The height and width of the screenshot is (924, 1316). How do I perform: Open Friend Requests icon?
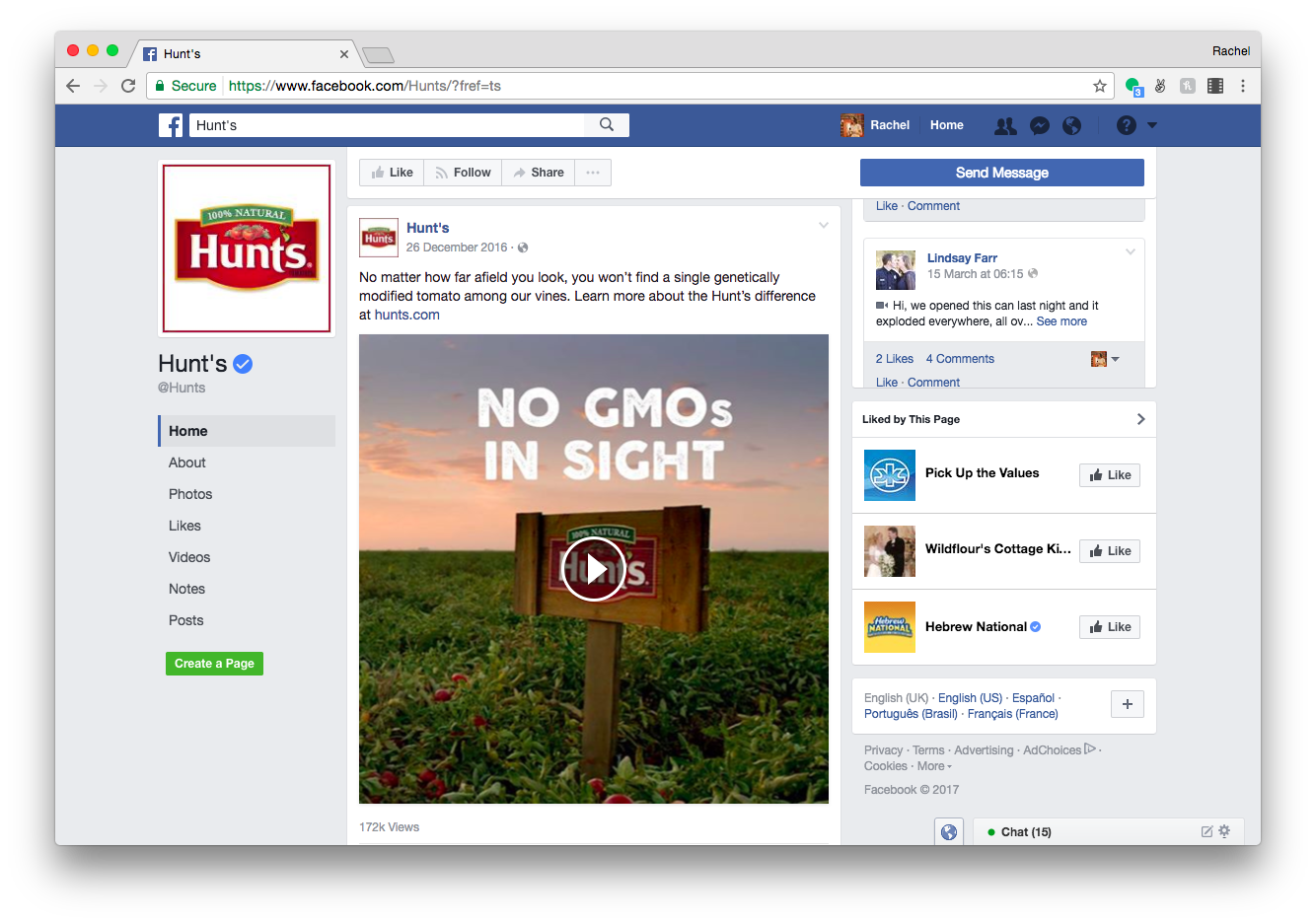pyautogui.click(x=1005, y=125)
